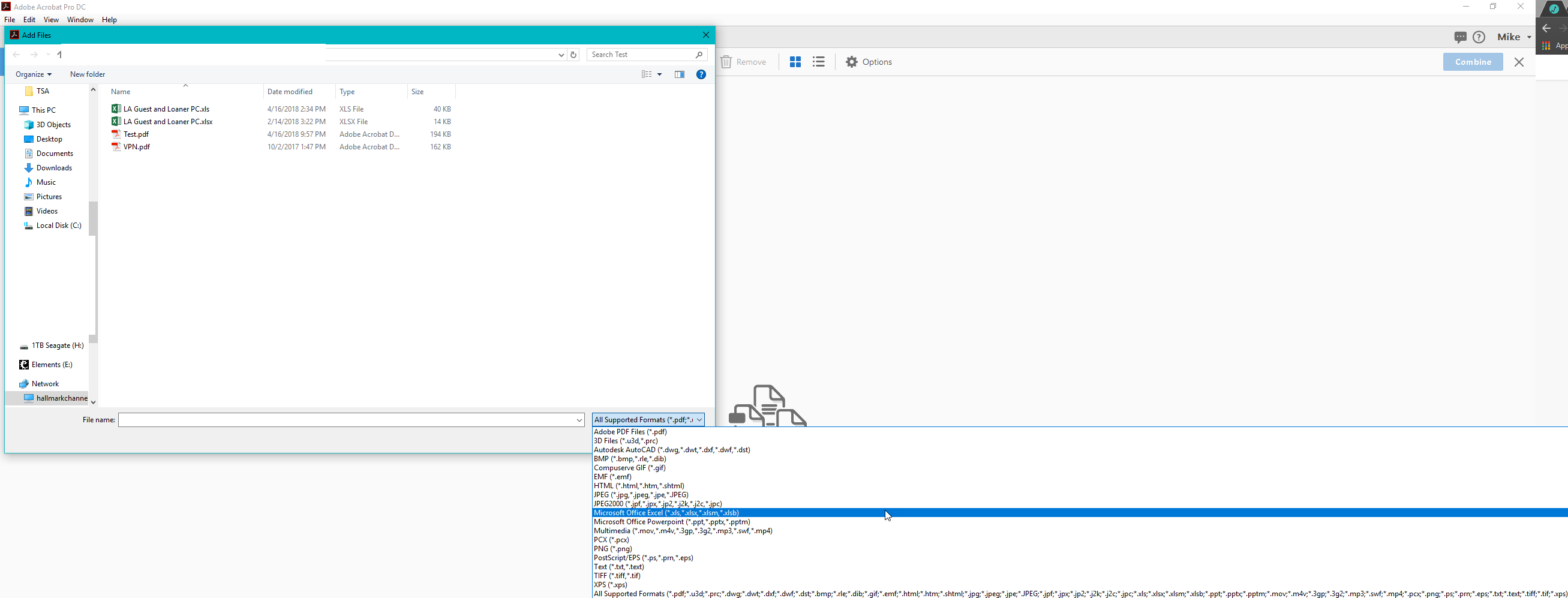Open the TSA folder in sidebar

(37, 91)
